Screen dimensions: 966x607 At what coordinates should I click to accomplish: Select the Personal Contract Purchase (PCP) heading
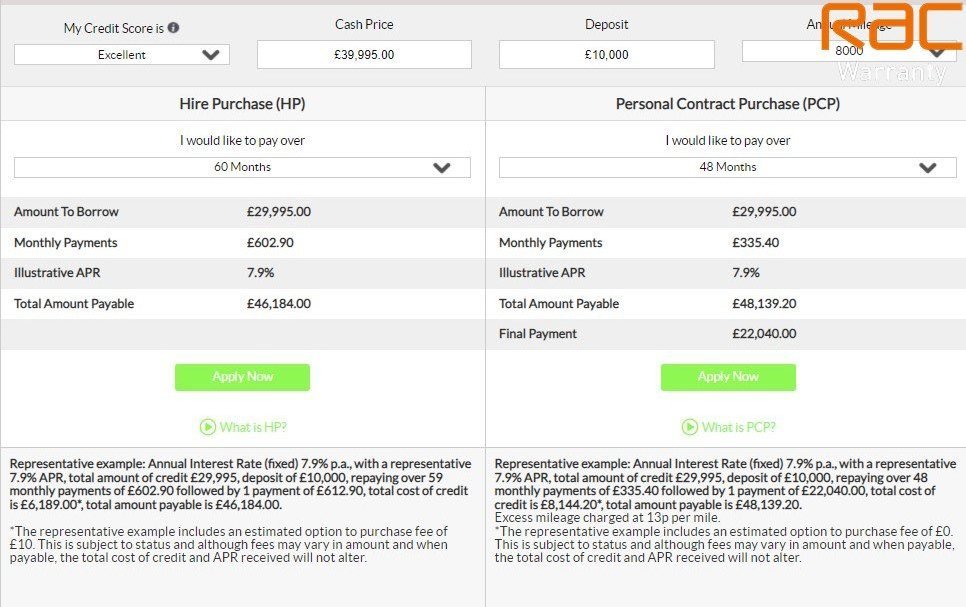click(727, 103)
